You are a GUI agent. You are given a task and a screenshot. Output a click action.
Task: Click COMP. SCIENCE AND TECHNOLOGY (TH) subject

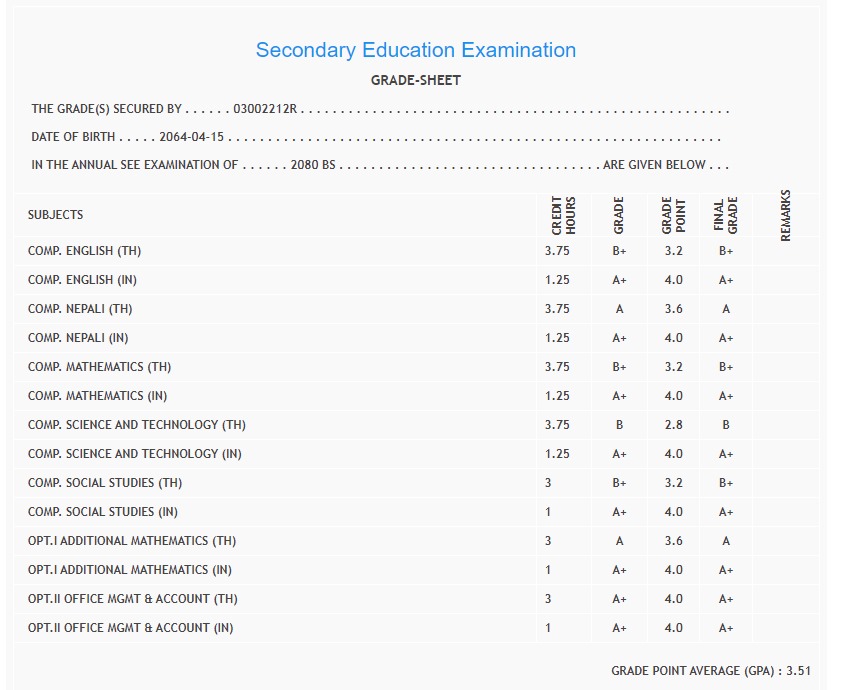(x=137, y=425)
